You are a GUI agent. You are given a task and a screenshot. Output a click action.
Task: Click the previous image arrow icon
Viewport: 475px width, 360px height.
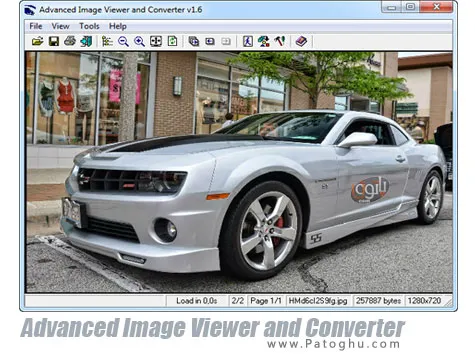tap(210, 41)
